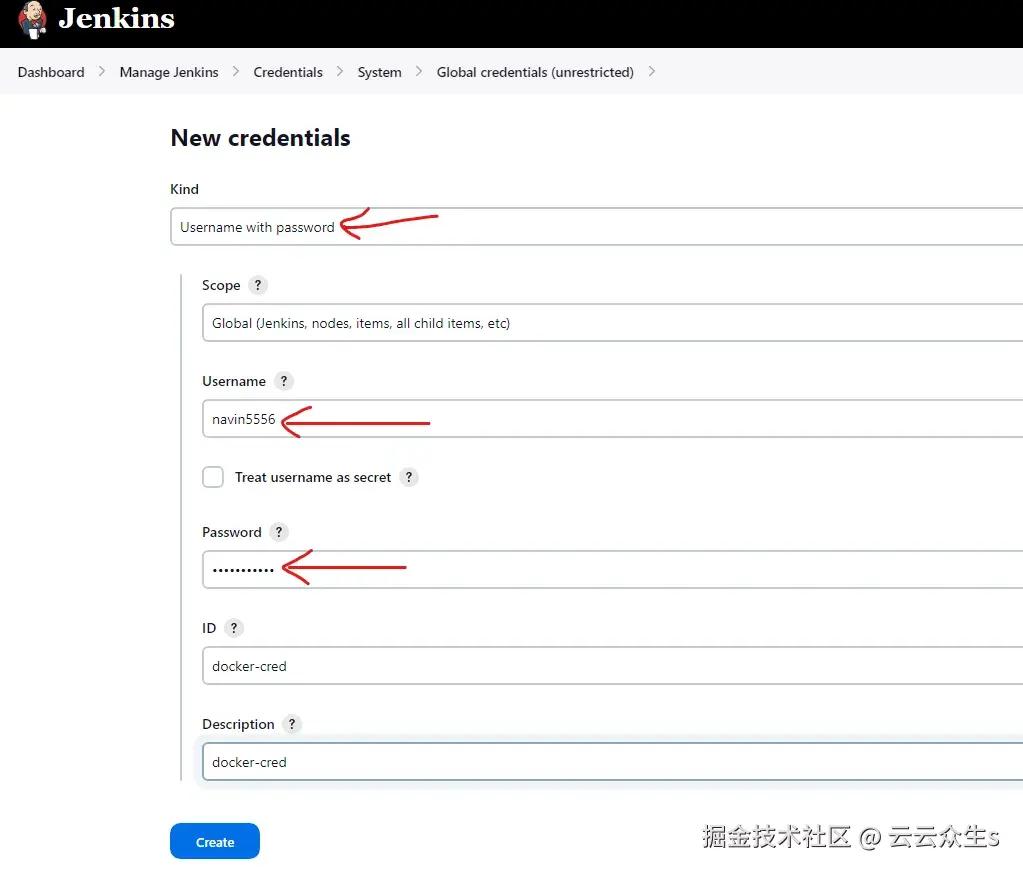
Task: Click the Kind label
Action: coord(184,189)
